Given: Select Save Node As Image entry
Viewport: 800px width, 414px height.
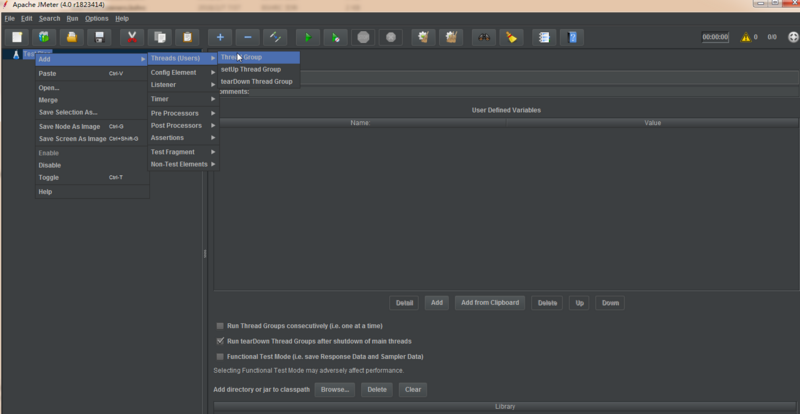Looking at the screenshot, I should click(92, 127).
